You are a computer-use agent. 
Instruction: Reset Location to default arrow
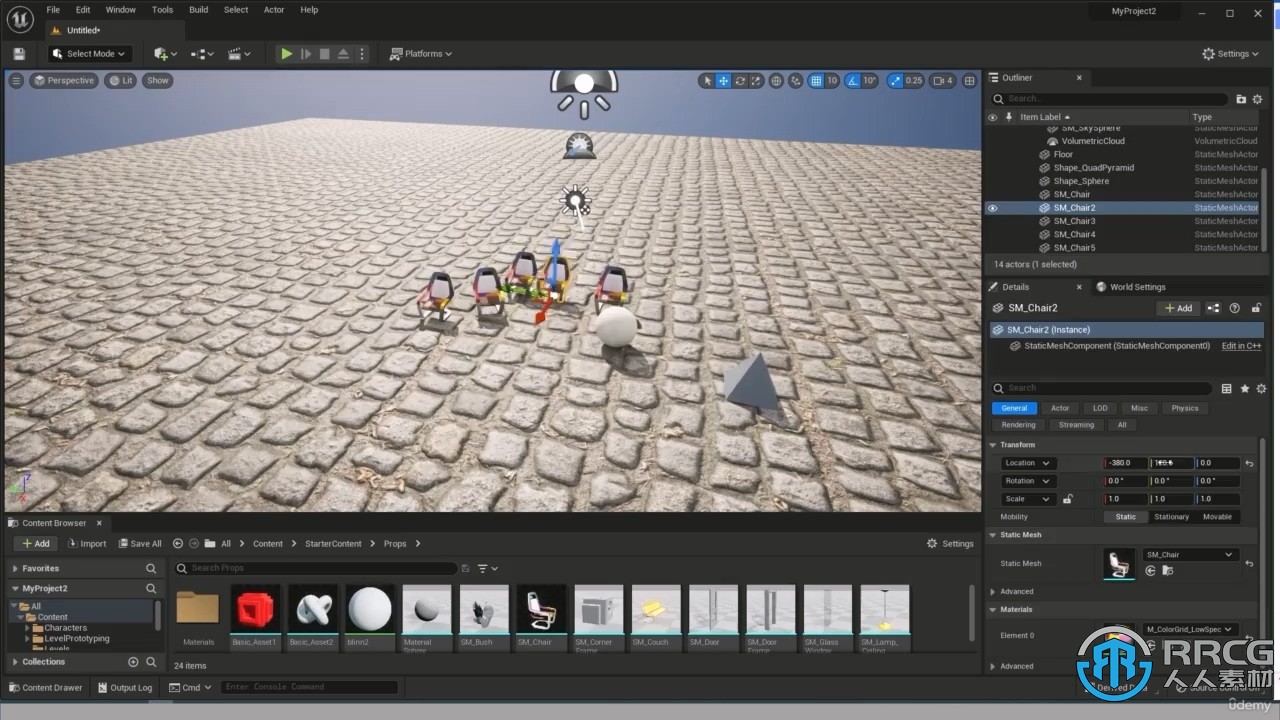pos(1249,463)
